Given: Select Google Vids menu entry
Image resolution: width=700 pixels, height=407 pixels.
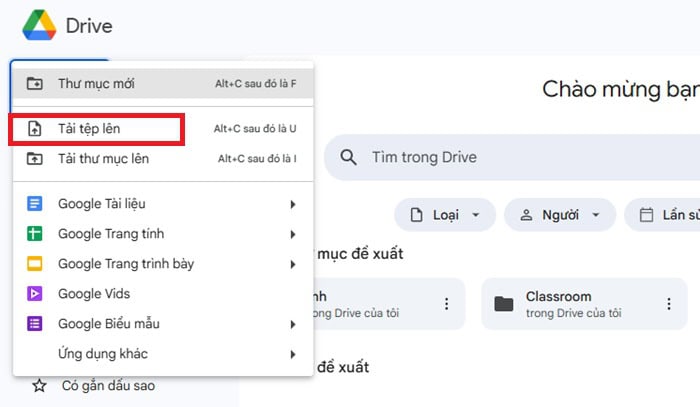Looking at the screenshot, I should [163, 294].
